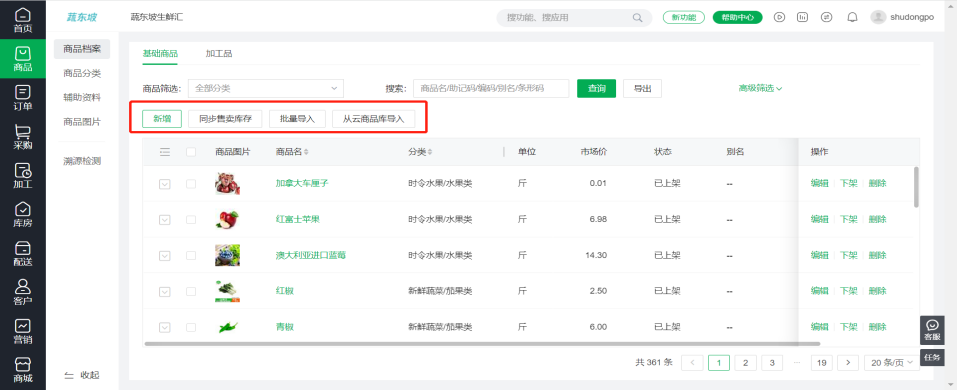Expand 高级筛选 advanced filters
This screenshot has height=390, width=957.
pos(760,88)
